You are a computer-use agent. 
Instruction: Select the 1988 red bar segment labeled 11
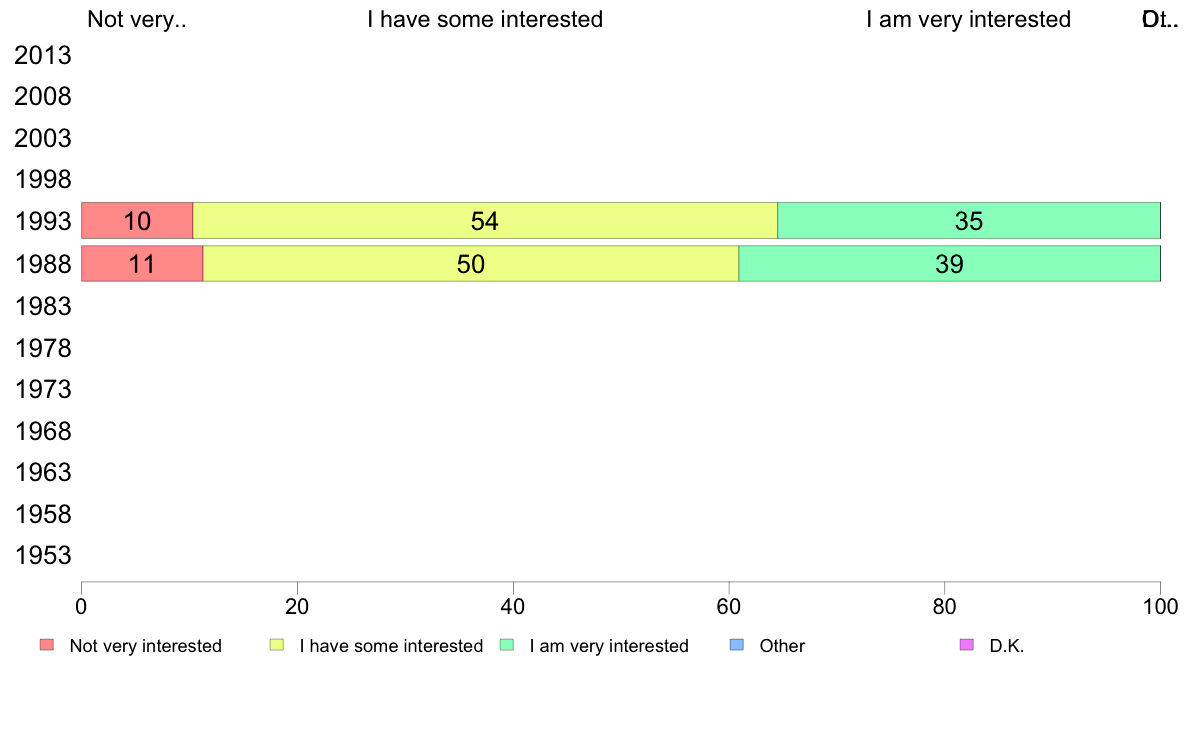coord(142,264)
